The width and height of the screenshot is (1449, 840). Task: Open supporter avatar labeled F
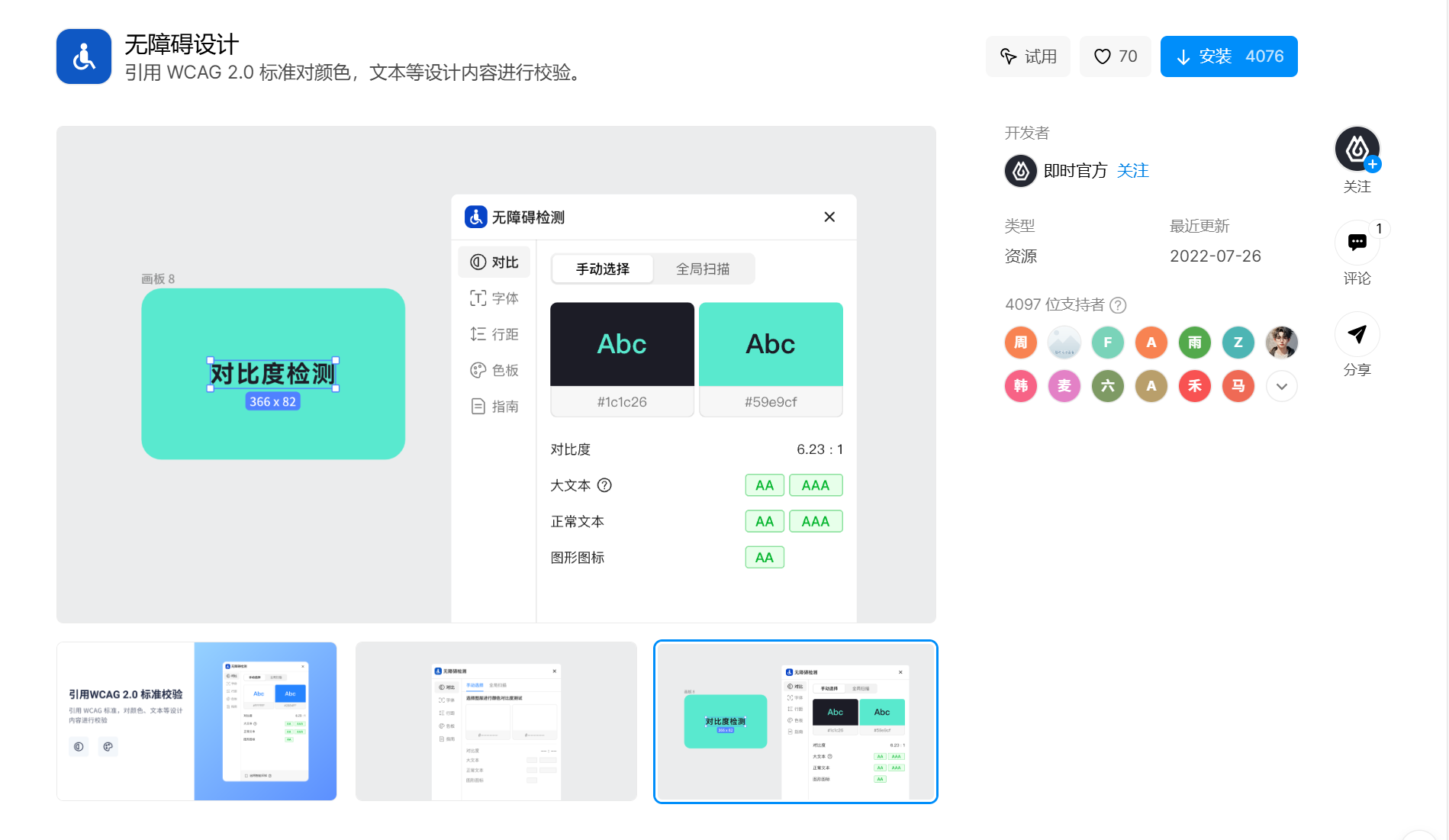coord(1108,343)
